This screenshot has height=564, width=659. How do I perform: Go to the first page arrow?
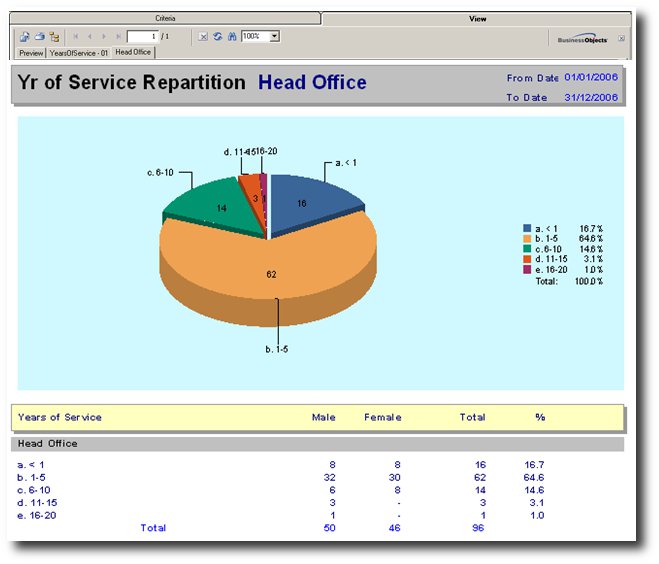pos(77,36)
